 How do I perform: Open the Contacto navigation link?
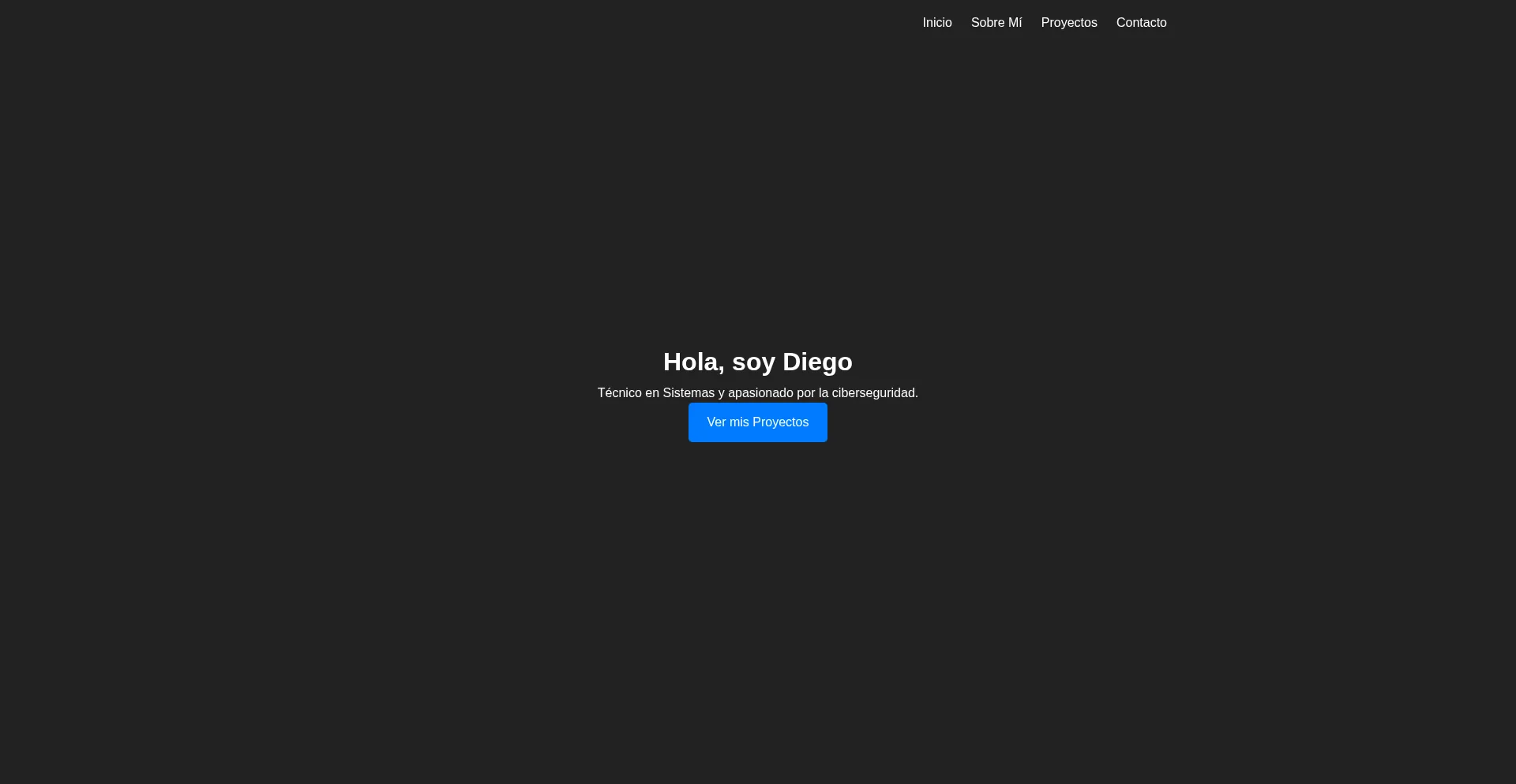[1141, 23]
